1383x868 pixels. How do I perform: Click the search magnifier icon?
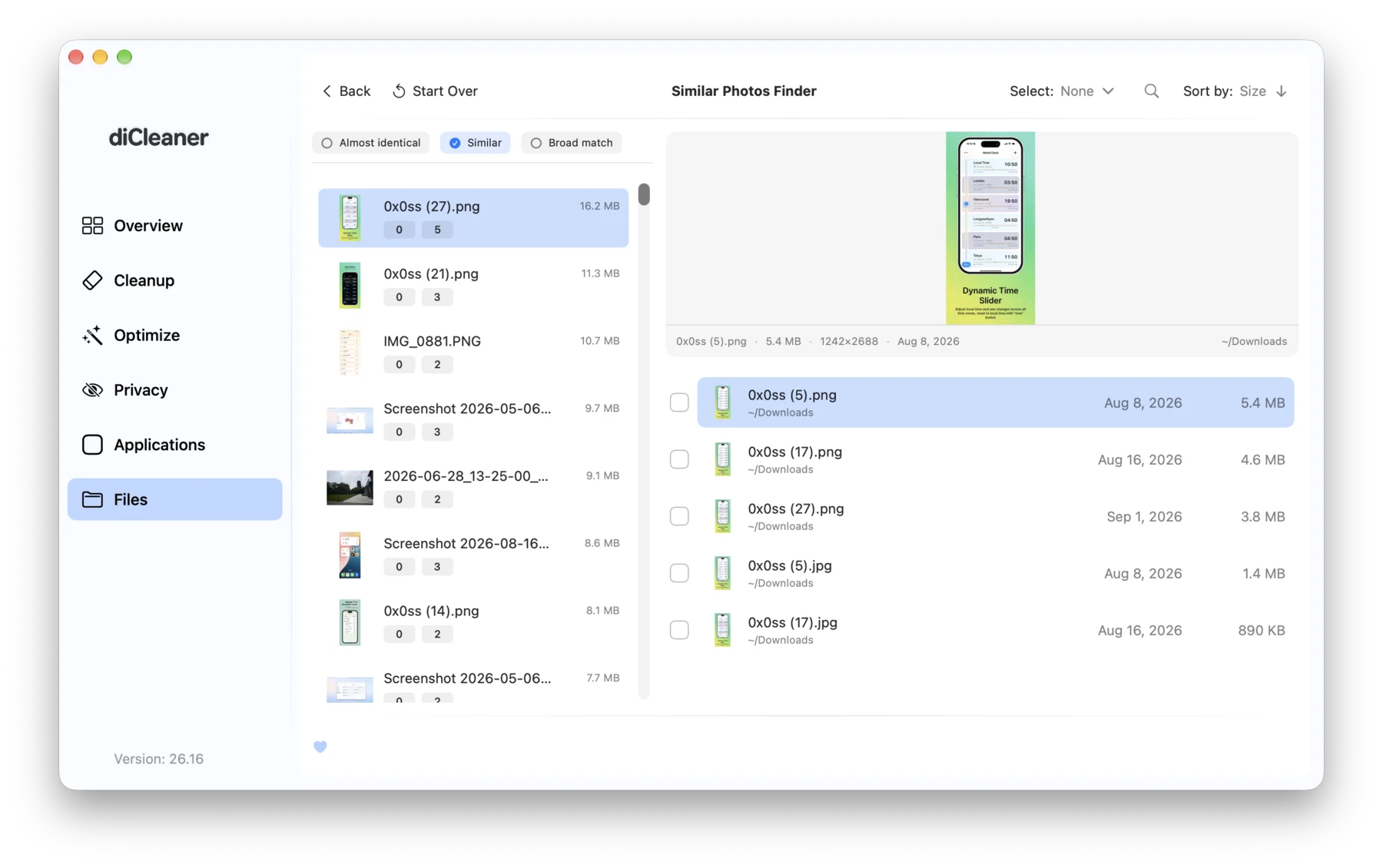(x=1151, y=91)
